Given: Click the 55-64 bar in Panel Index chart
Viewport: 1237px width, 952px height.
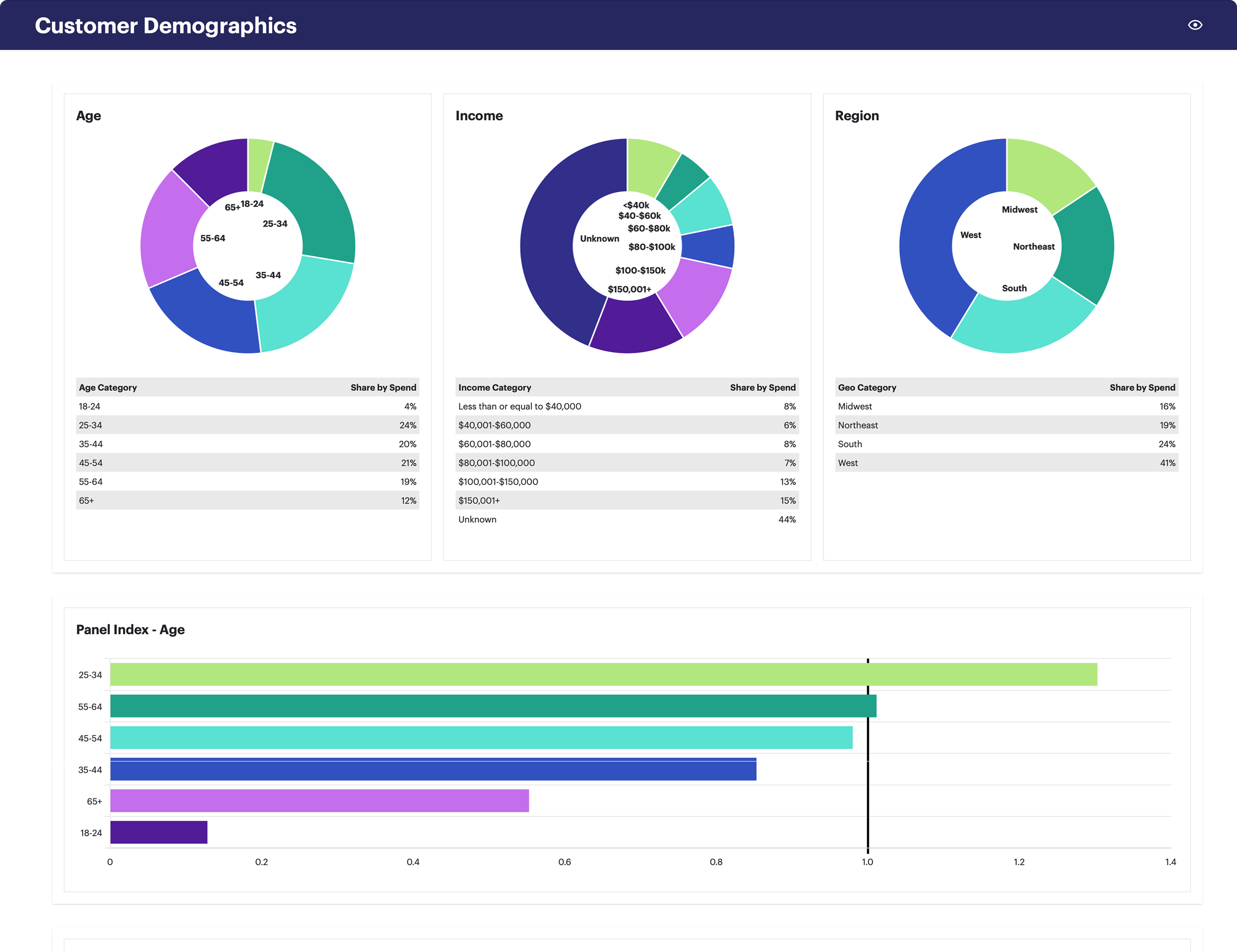Looking at the screenshot, I should pyautogui.click(x=493, y=706).
